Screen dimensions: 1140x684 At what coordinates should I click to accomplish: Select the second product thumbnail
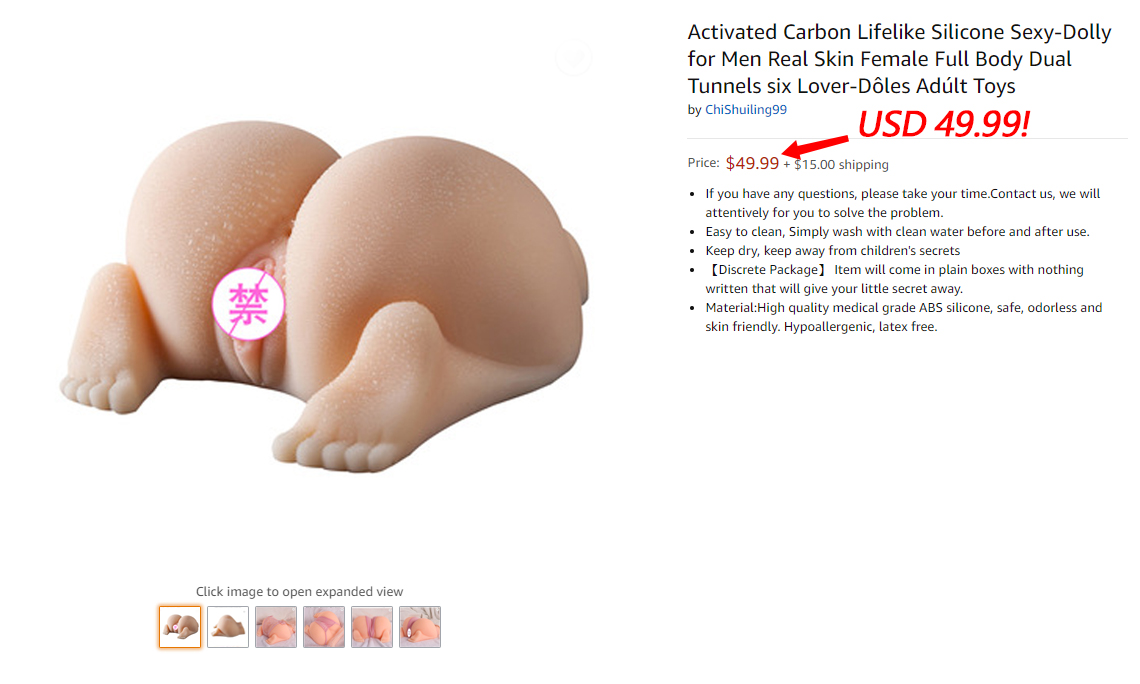coord(228,627)
